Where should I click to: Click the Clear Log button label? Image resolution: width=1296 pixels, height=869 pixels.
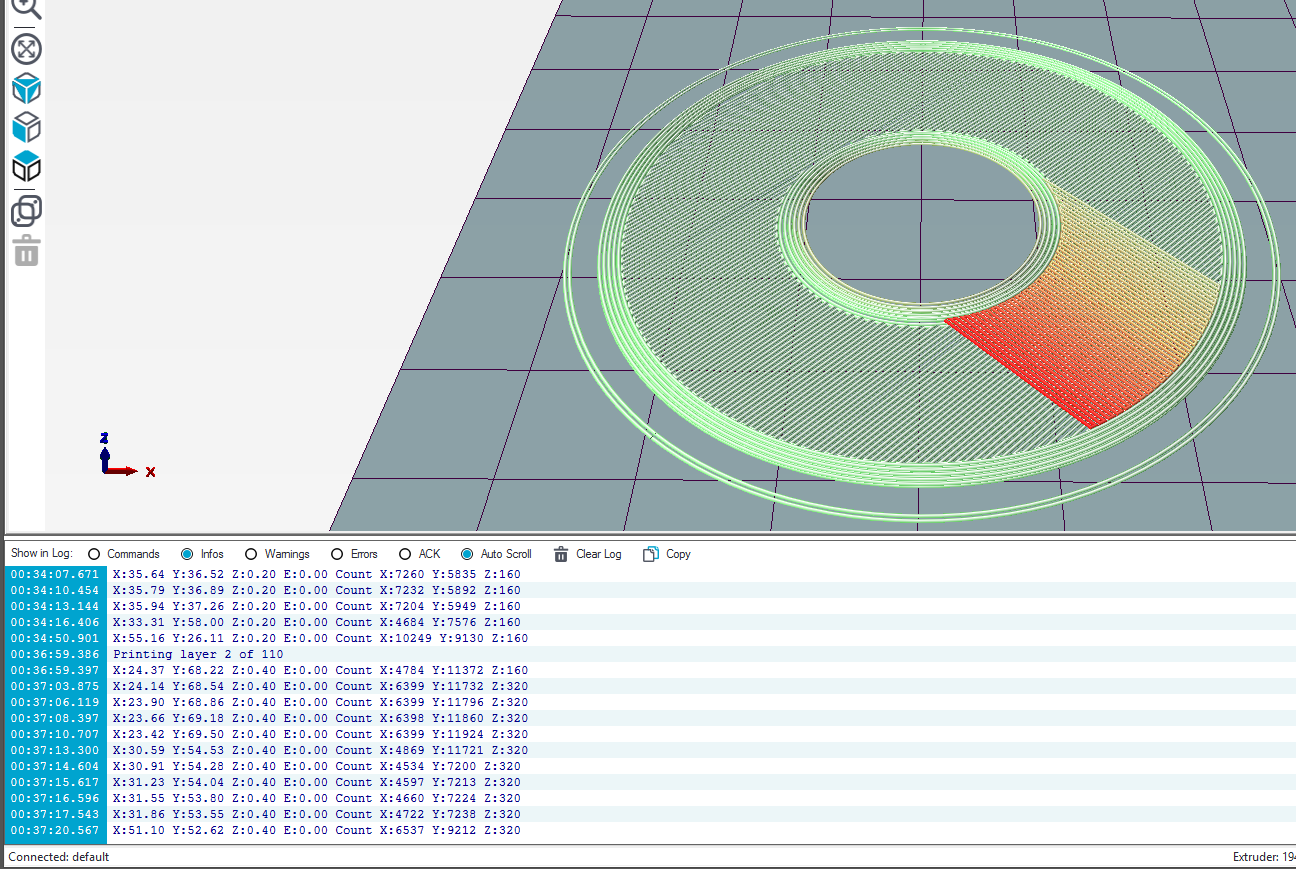coord(599,554)
